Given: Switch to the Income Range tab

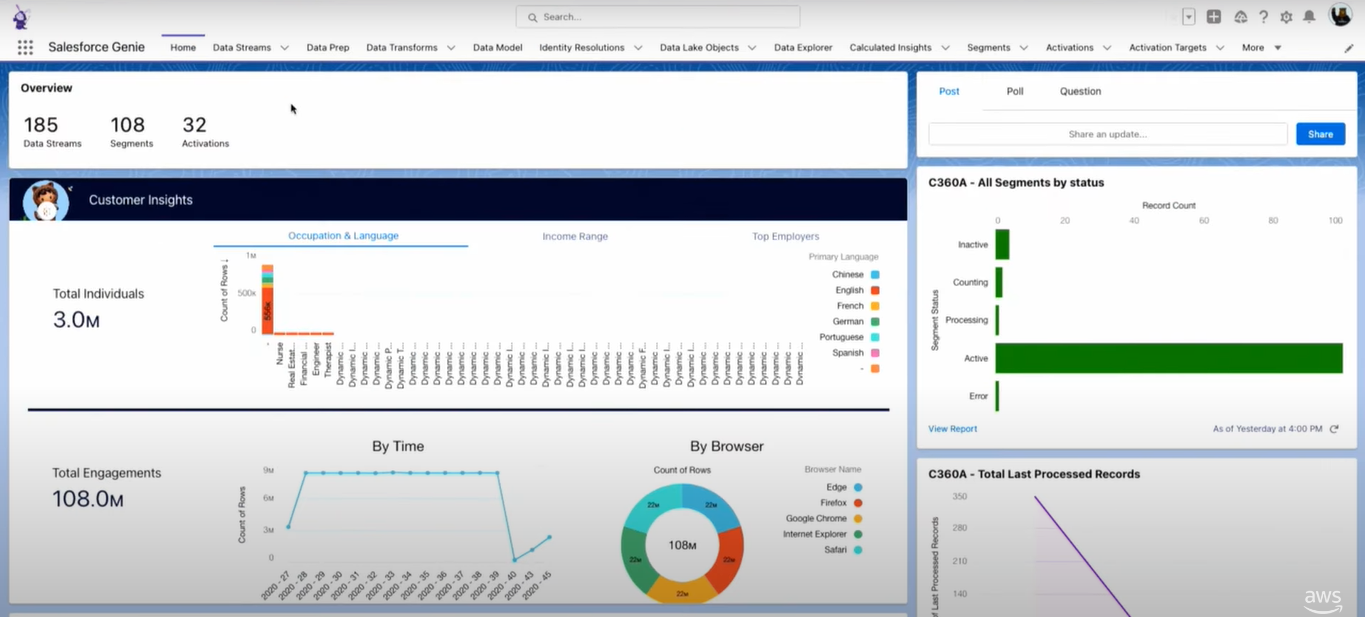Looking at the screenshot, I should pos(575,237).
